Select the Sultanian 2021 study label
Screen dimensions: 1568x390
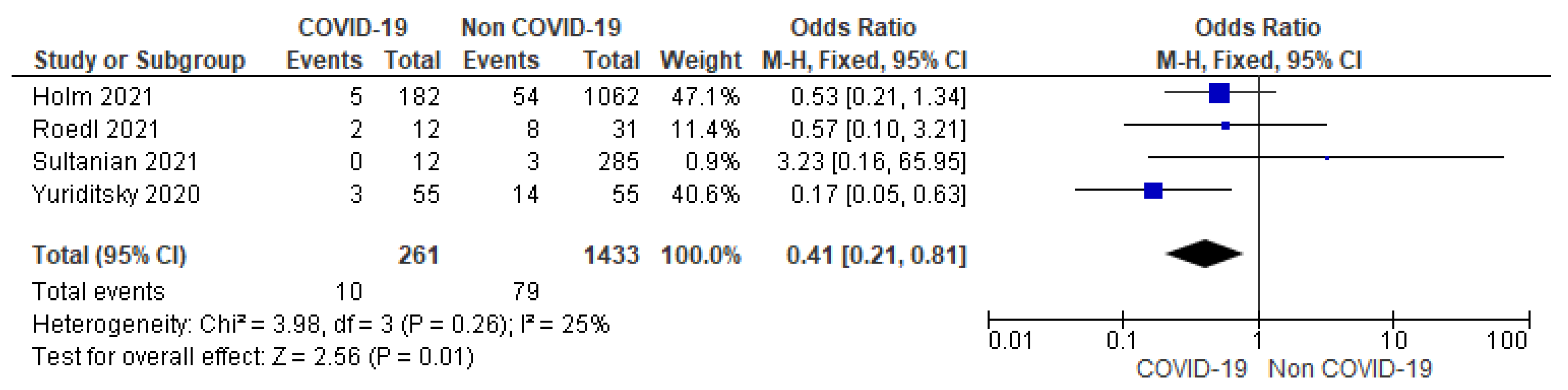(115, 162)
